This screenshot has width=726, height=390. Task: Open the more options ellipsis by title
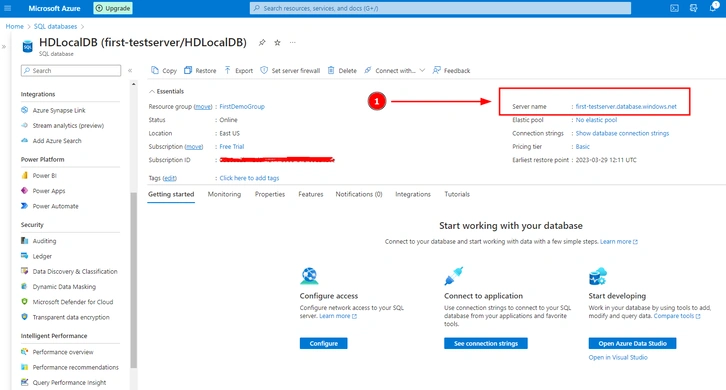[293, 43]
